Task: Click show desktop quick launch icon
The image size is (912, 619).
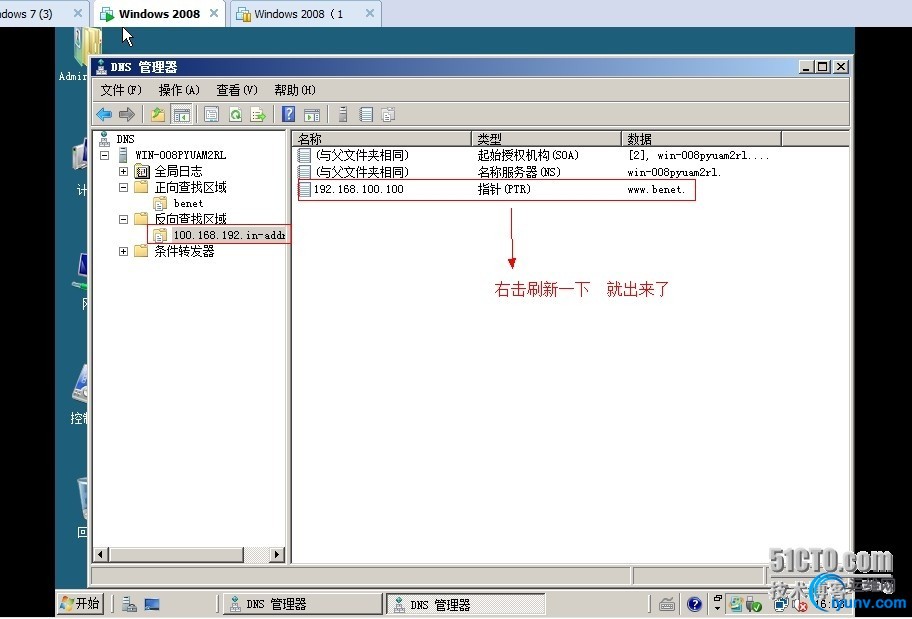Action: click(x=152, y=604)
